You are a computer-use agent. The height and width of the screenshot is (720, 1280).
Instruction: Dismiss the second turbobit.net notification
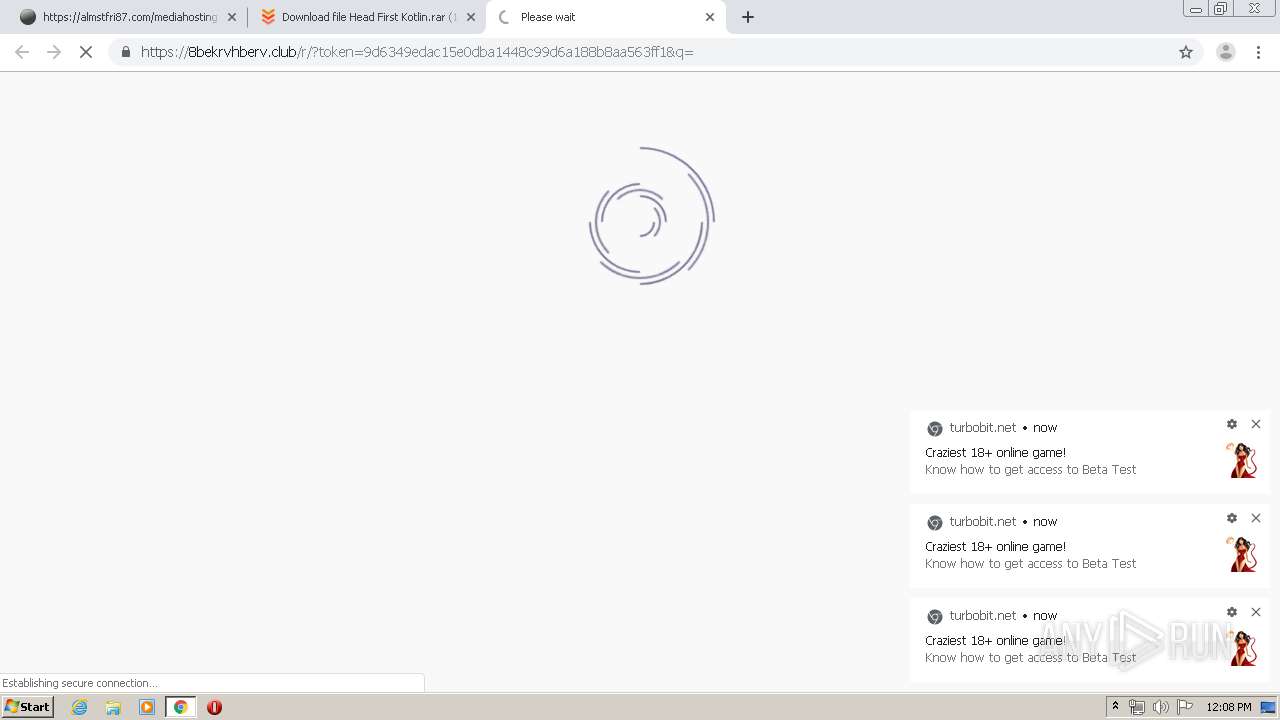pos(1256,518)
